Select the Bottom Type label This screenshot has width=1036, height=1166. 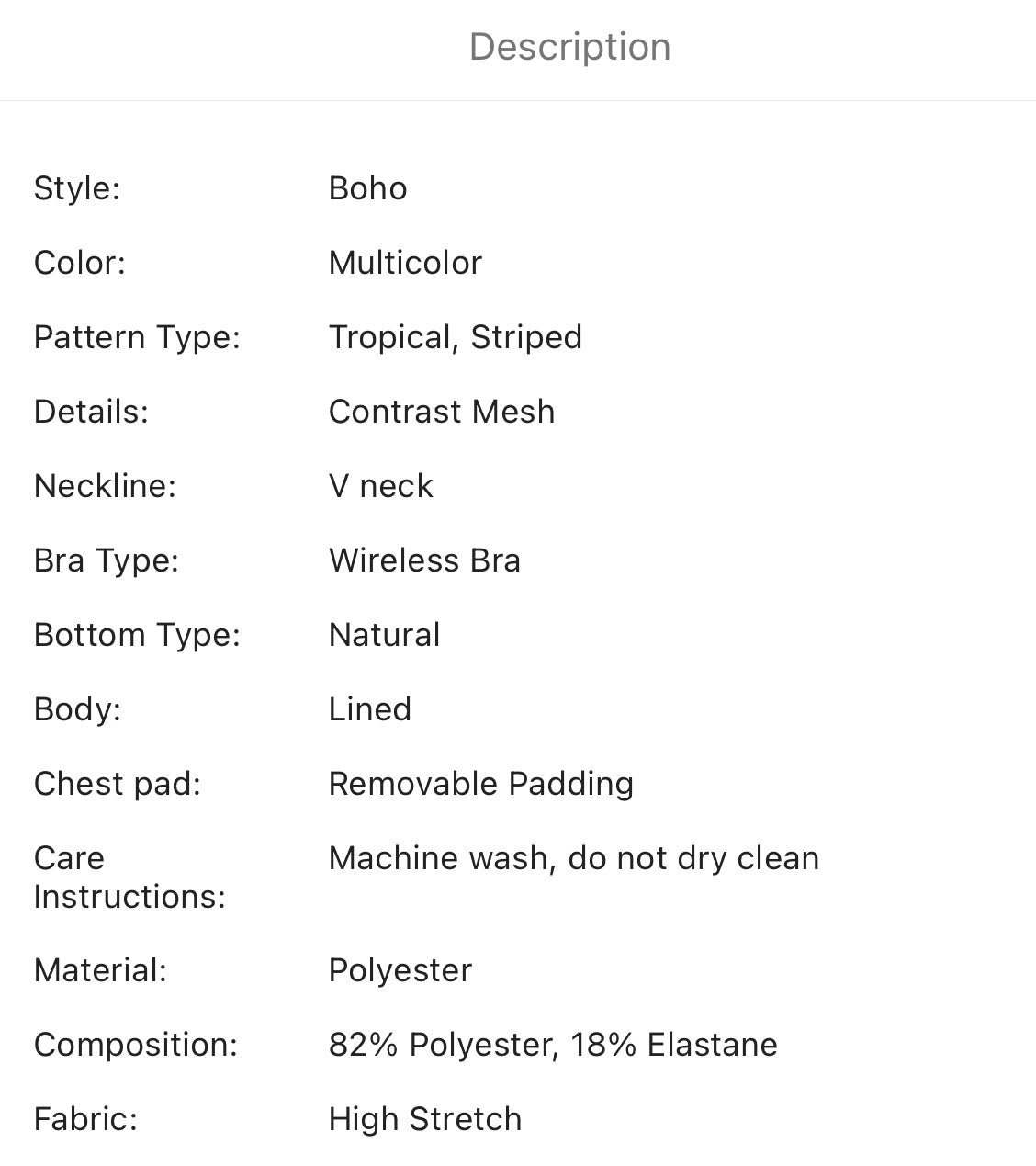pos(137,635)
